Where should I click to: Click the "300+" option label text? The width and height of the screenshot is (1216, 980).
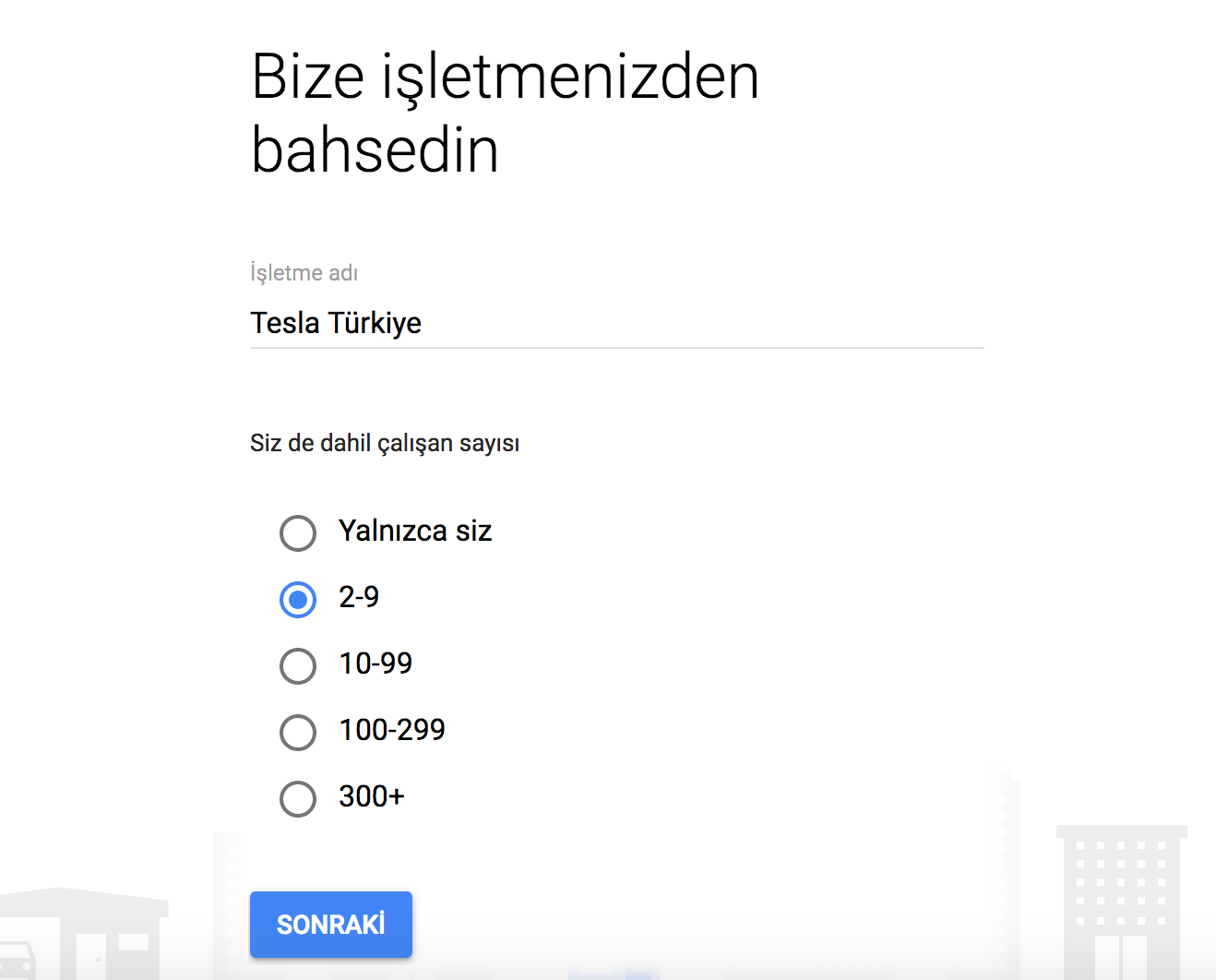click(372, 797)
